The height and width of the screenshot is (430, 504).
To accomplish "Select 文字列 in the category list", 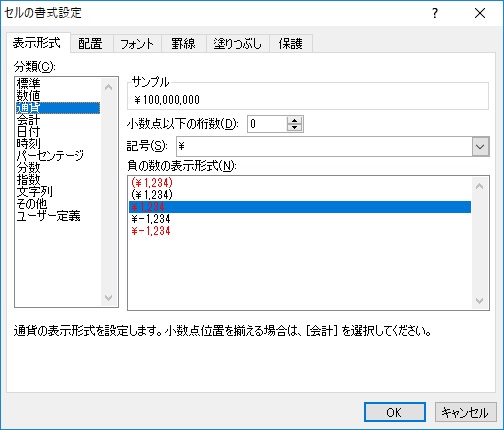I will 58,192.
